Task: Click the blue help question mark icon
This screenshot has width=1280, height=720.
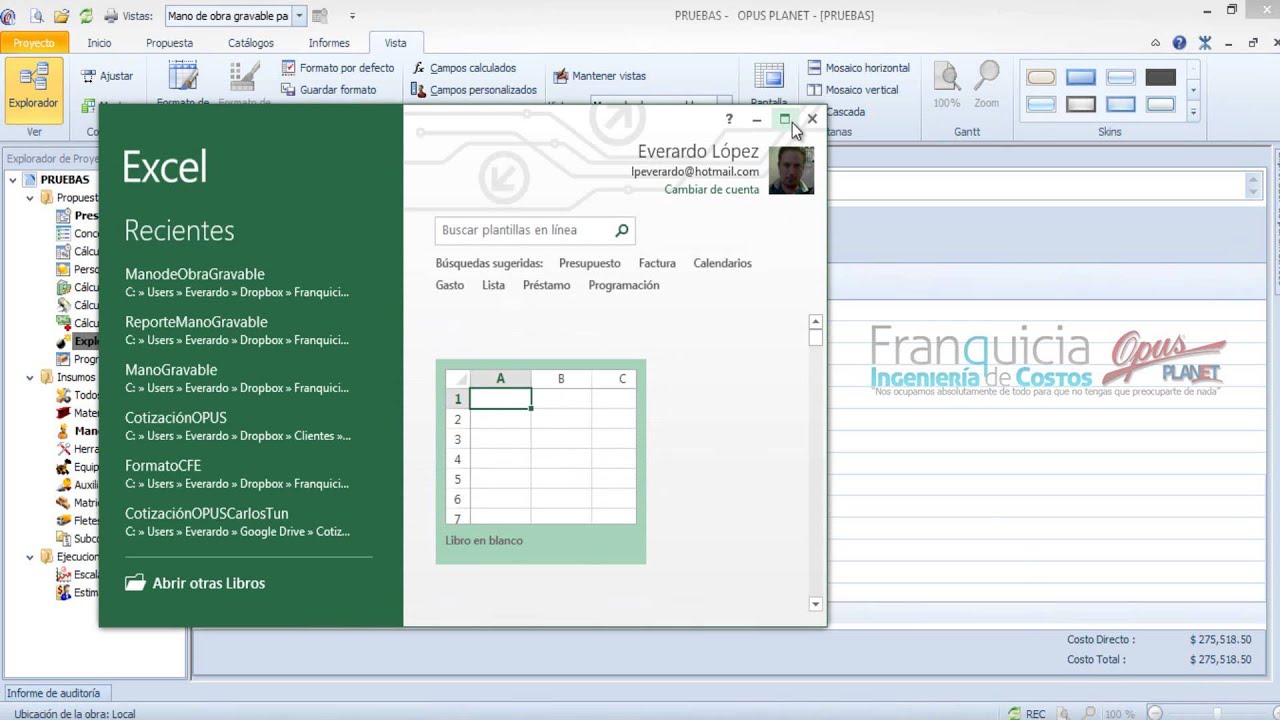Action: tap(1179, 43)
